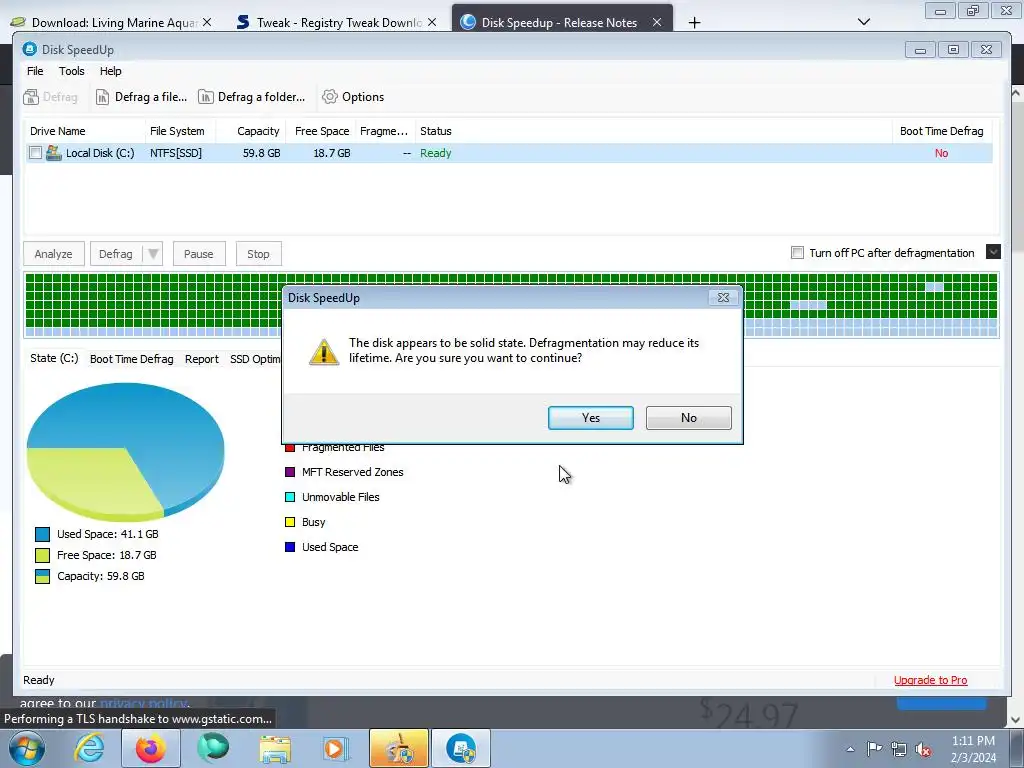Click the 59.8 GB capacity cell
Viewport: 1024px width, 768px height.
point(261,153)
